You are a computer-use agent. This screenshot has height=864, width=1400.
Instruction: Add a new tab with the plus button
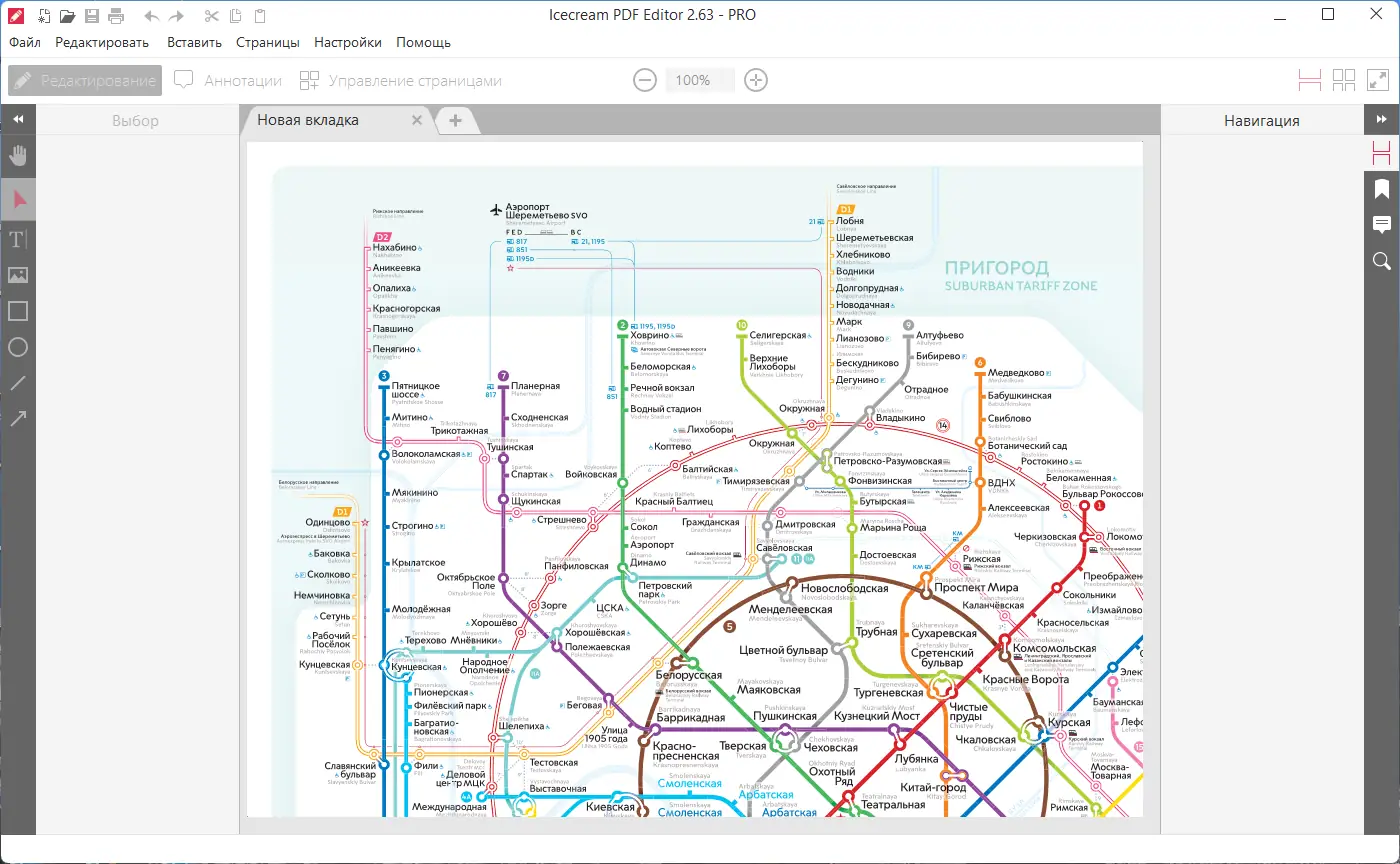tap(455, 120)
